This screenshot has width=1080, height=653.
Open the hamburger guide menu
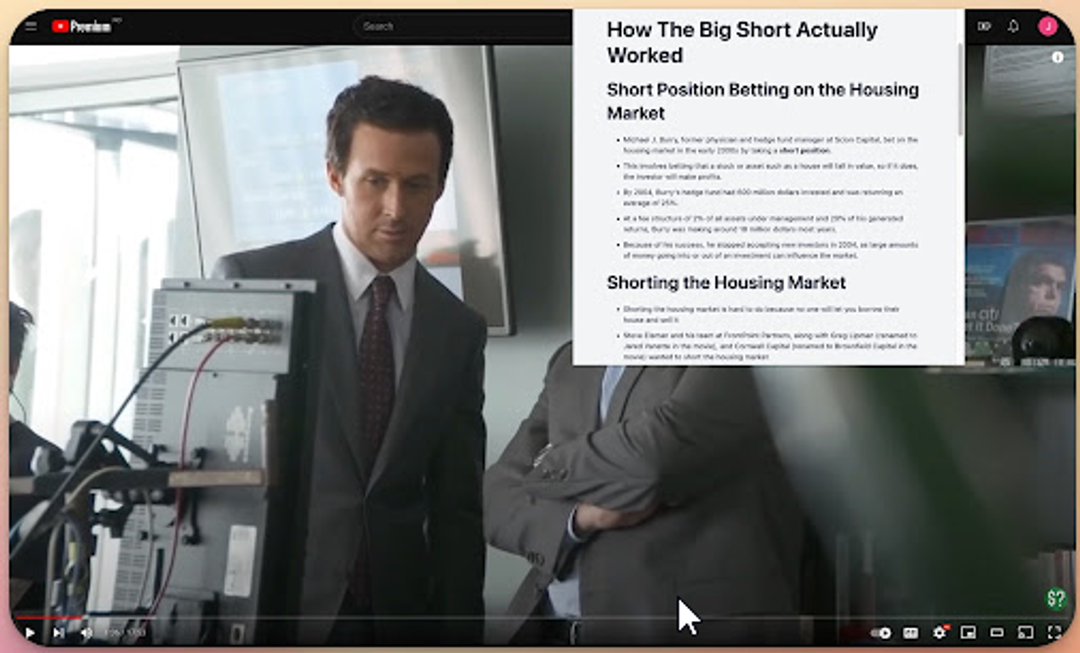(30, 26)
